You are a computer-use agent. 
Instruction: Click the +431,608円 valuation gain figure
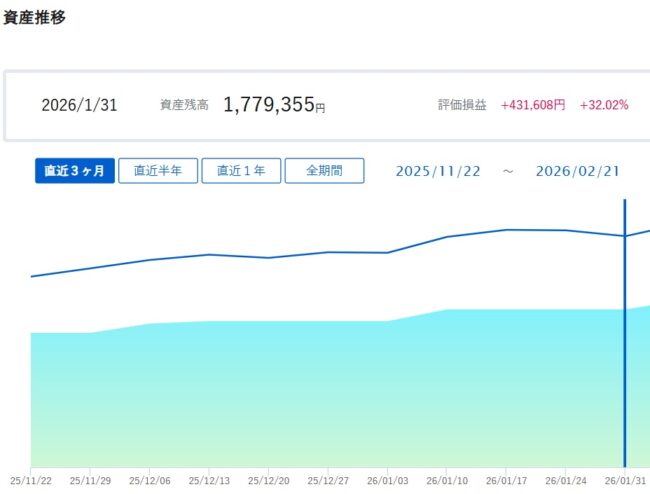(533, 105)
